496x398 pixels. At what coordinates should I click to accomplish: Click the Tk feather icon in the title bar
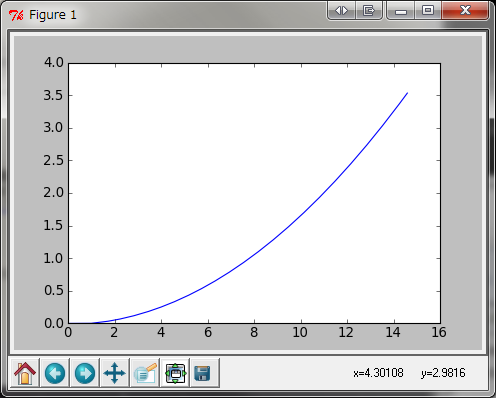pos(16,15)
